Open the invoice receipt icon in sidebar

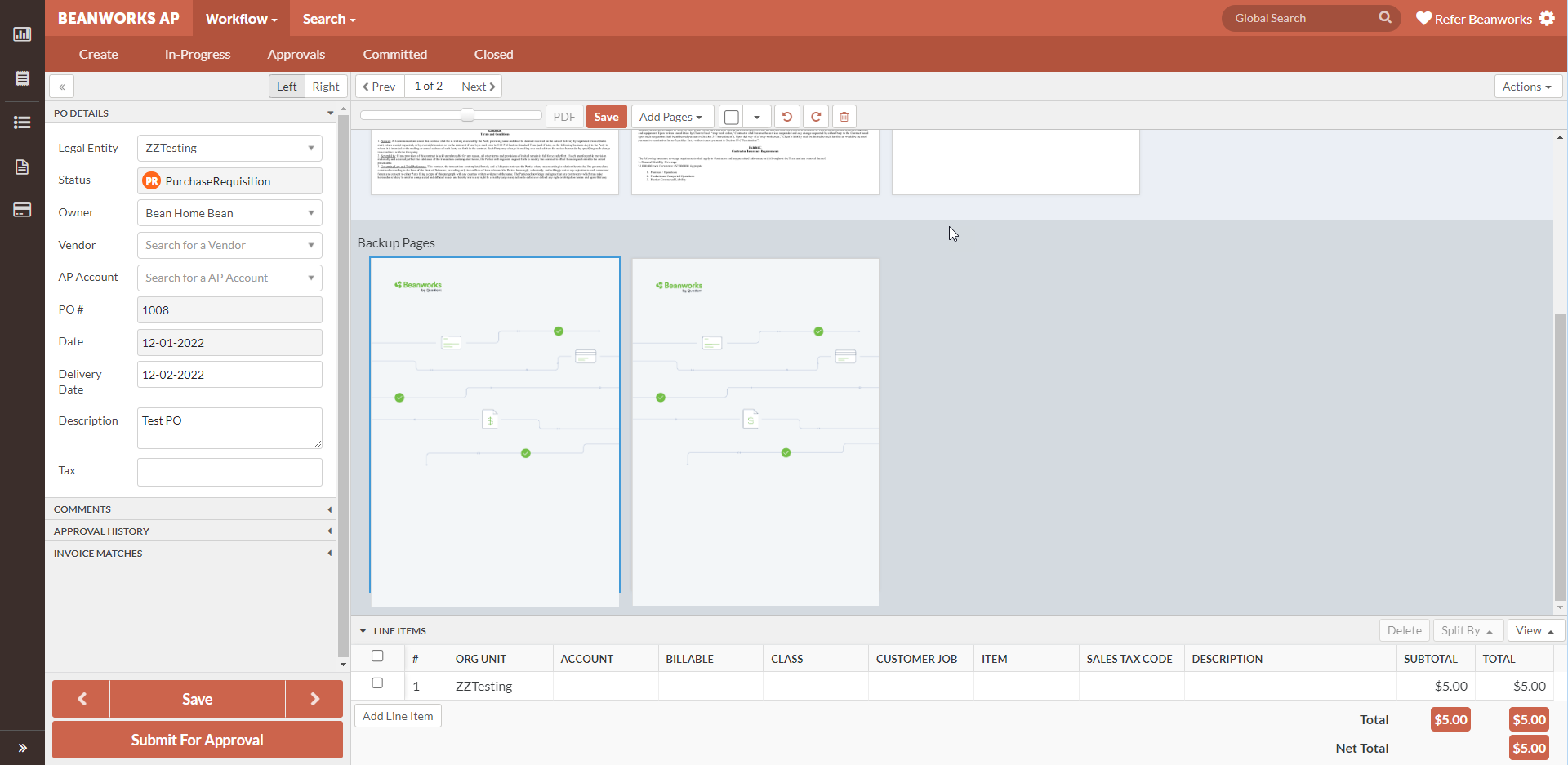tap(22, 78)
